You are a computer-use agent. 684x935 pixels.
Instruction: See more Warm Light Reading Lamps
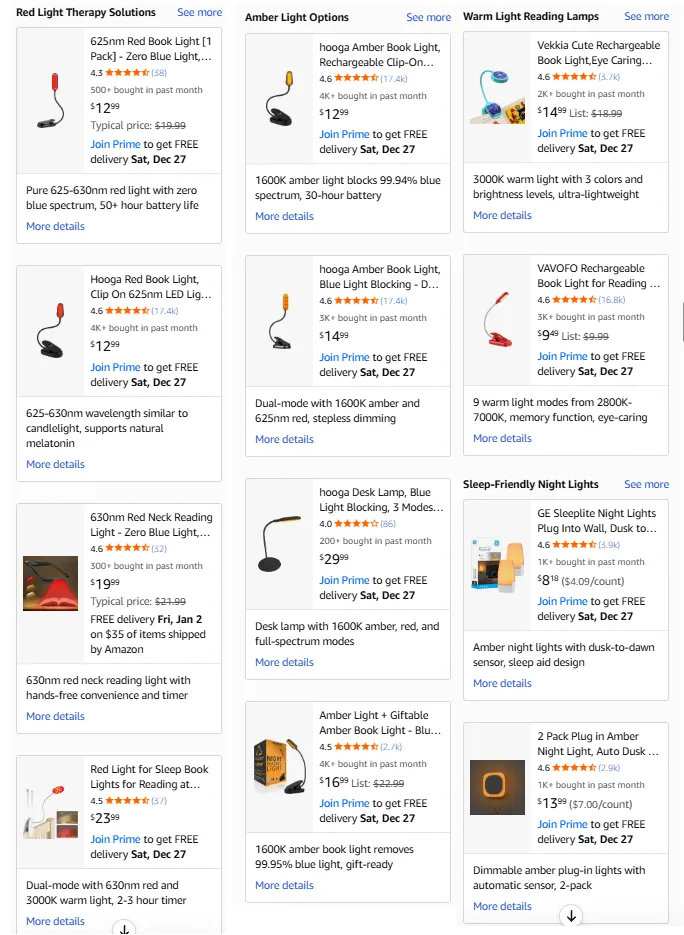click(x=647, y=17)
